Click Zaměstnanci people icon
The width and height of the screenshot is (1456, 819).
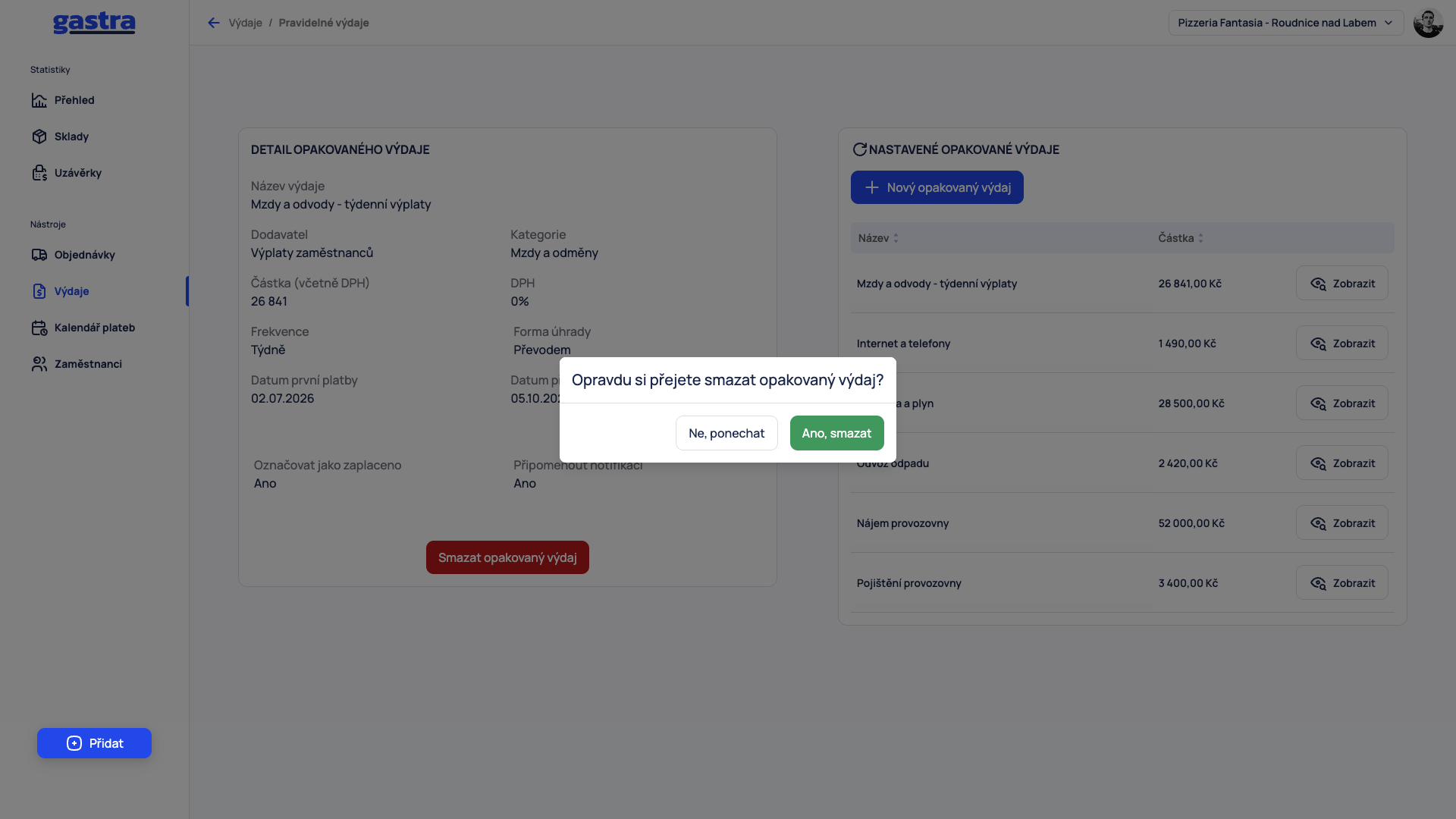point(39,364)
